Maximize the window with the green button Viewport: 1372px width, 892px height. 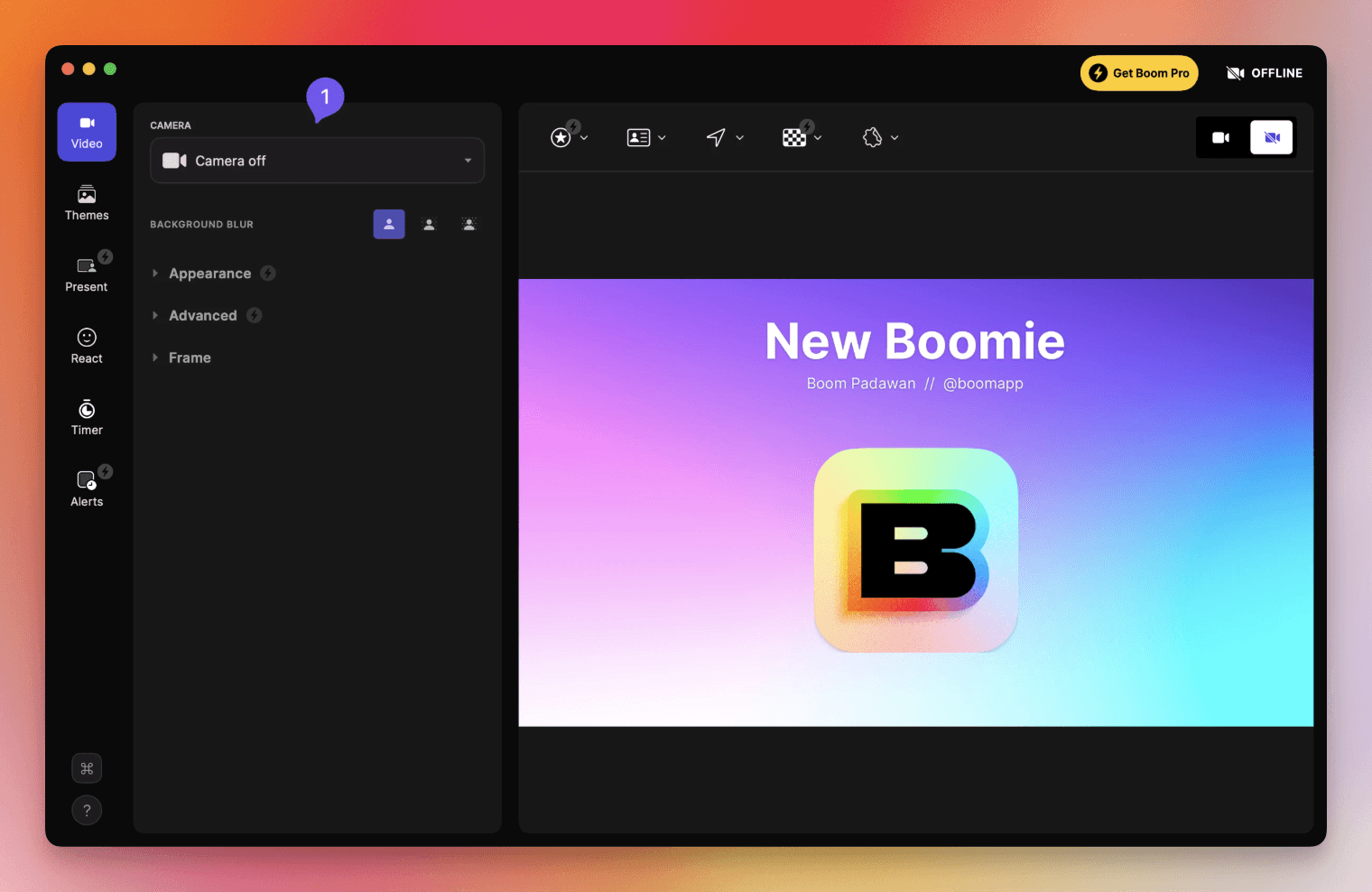point(110,69)
